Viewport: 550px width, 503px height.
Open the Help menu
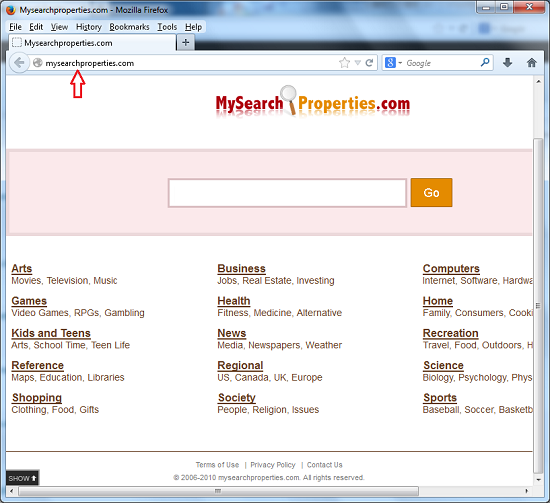point(193,27)
